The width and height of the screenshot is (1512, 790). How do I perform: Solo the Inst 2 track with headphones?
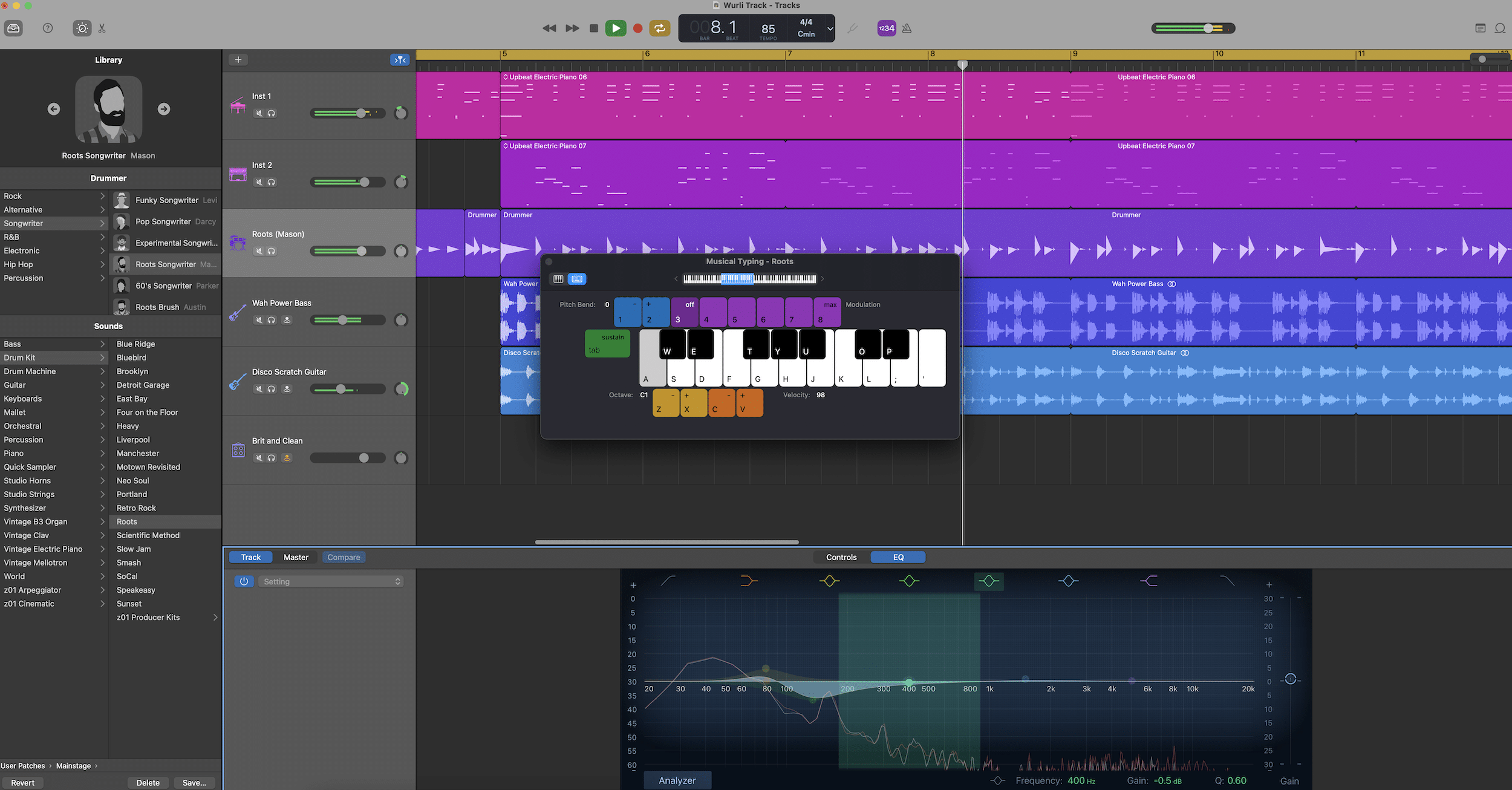272,182
